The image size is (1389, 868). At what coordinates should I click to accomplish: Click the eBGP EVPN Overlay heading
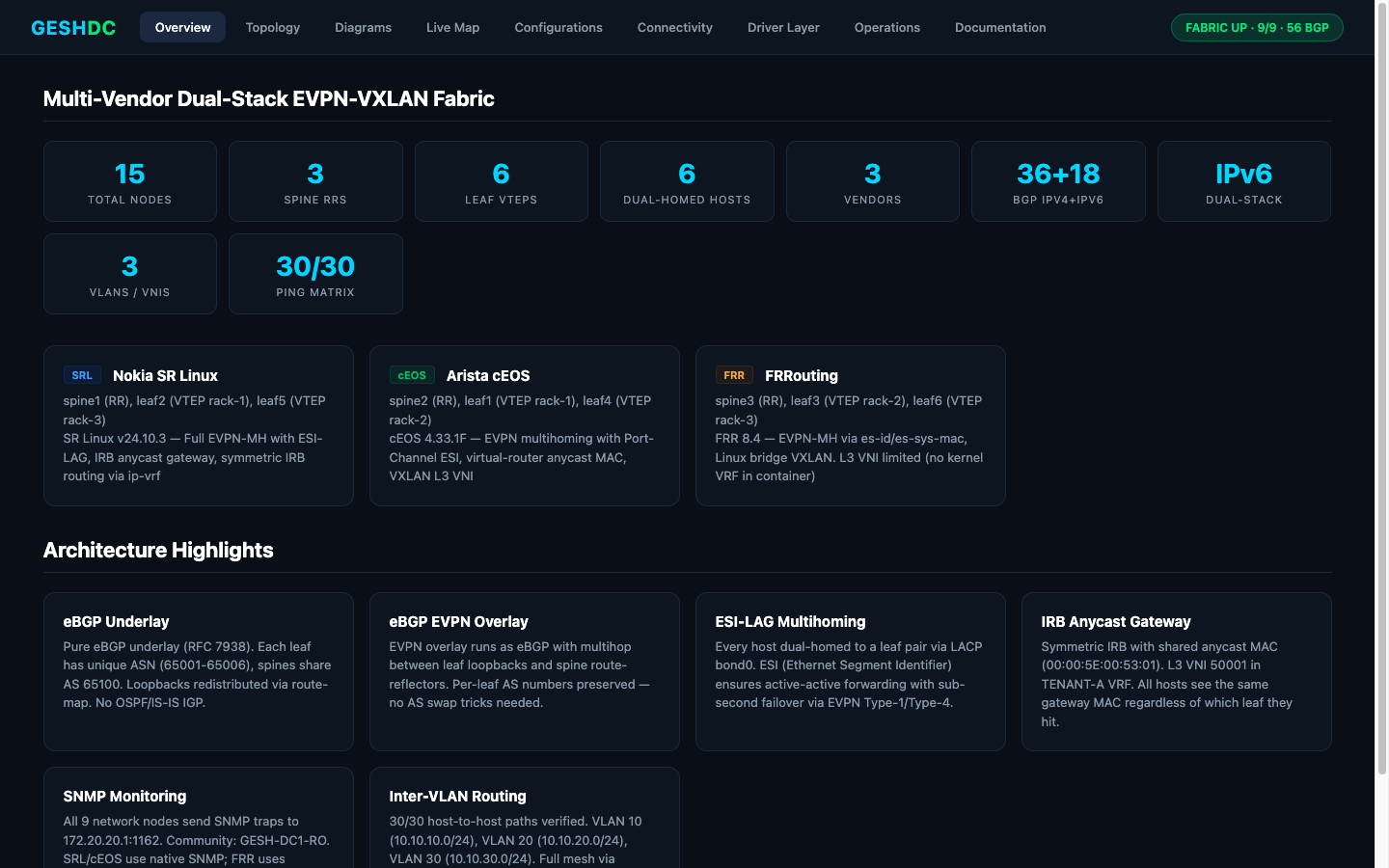point(458,622)
